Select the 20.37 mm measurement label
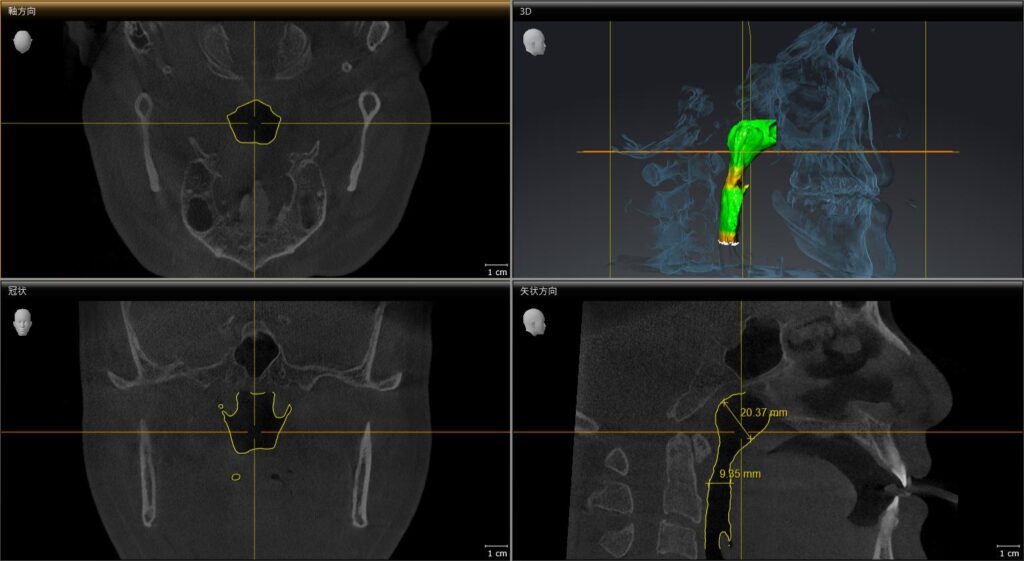This screenshot has height=561, width=1024. 764,412
